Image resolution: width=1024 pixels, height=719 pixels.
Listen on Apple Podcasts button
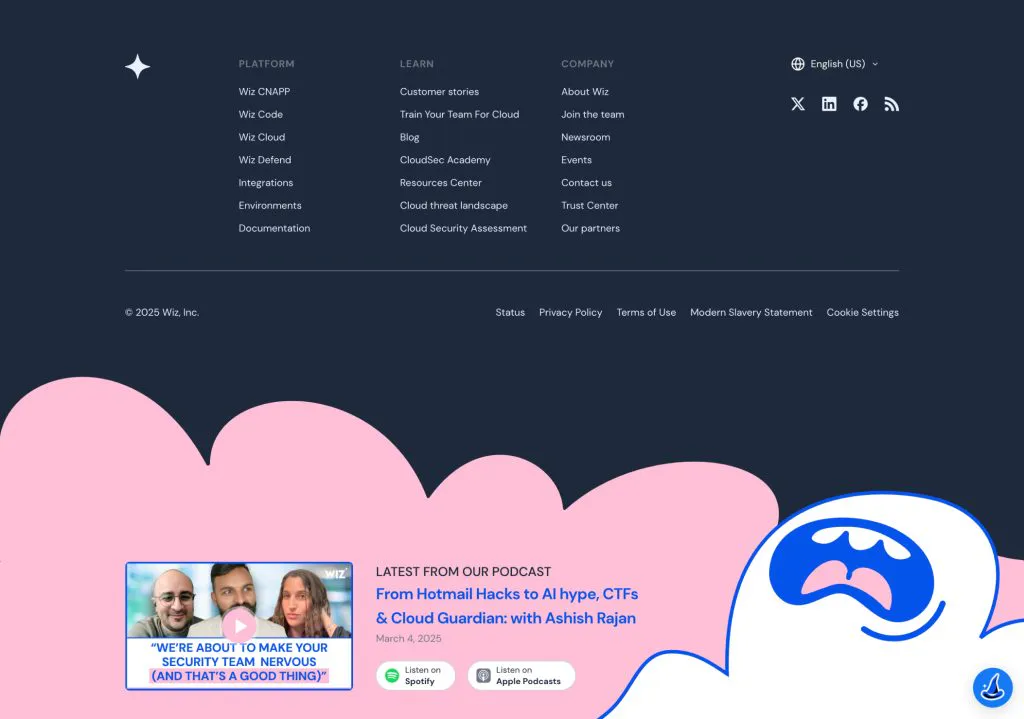[521, 675]
